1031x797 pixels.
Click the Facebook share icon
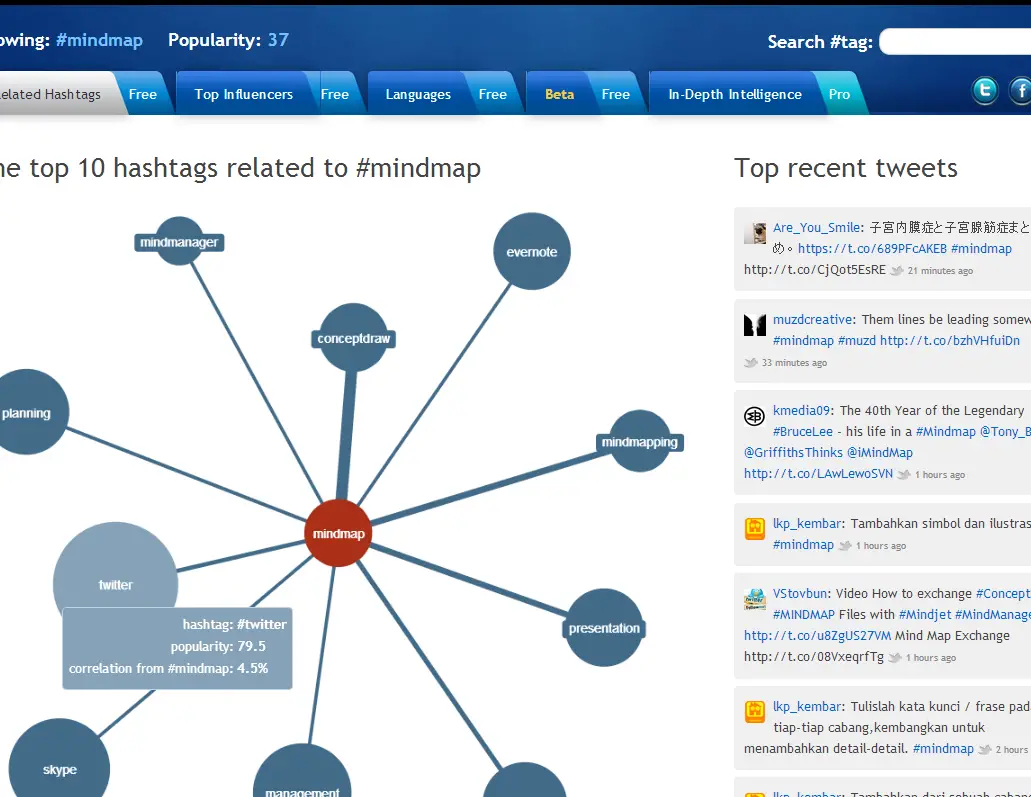(1020, 90)
